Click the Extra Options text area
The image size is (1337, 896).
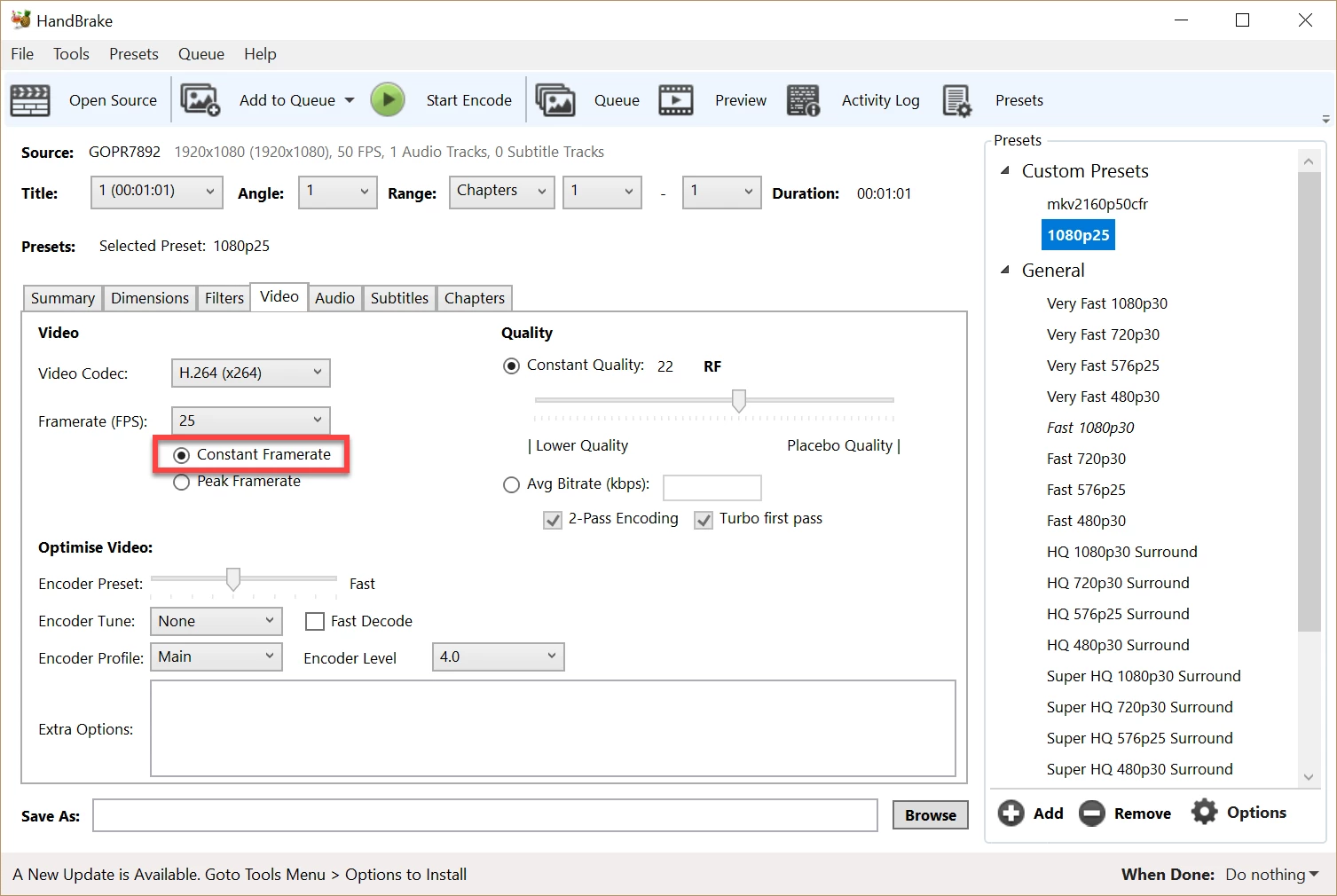[553, 728]
